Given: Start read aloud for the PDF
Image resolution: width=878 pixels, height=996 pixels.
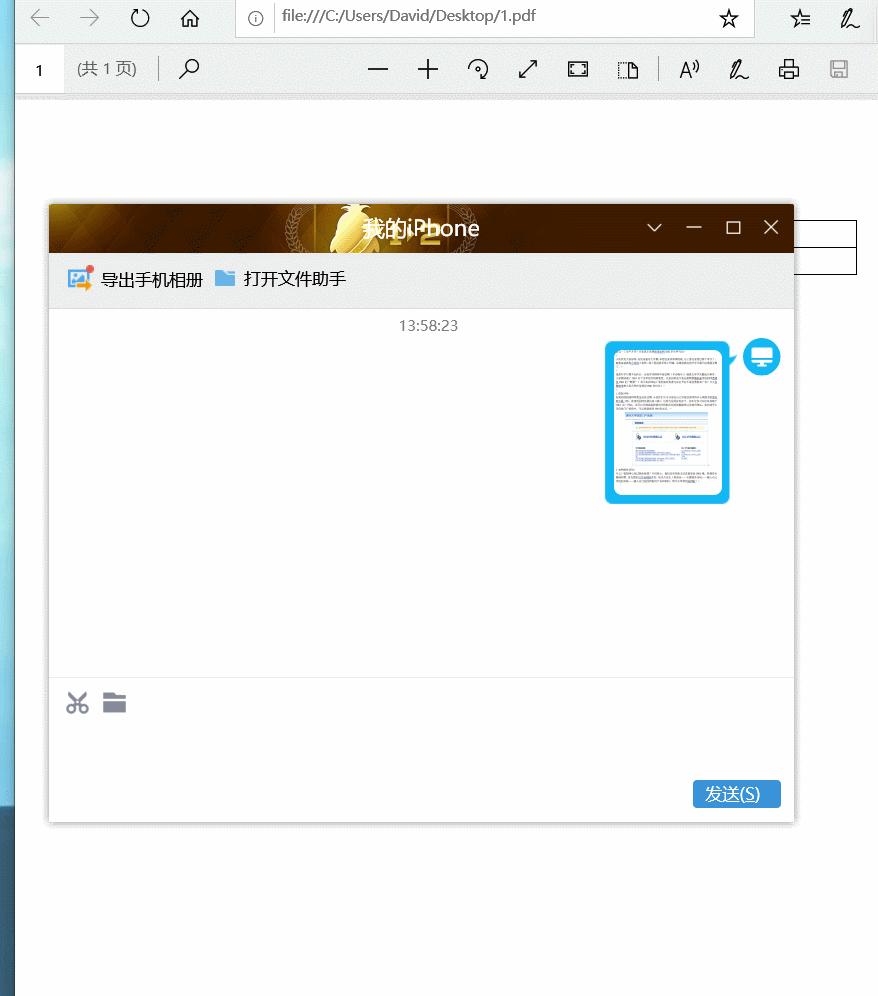Looking at the screenshot, I should click(689, 69).
